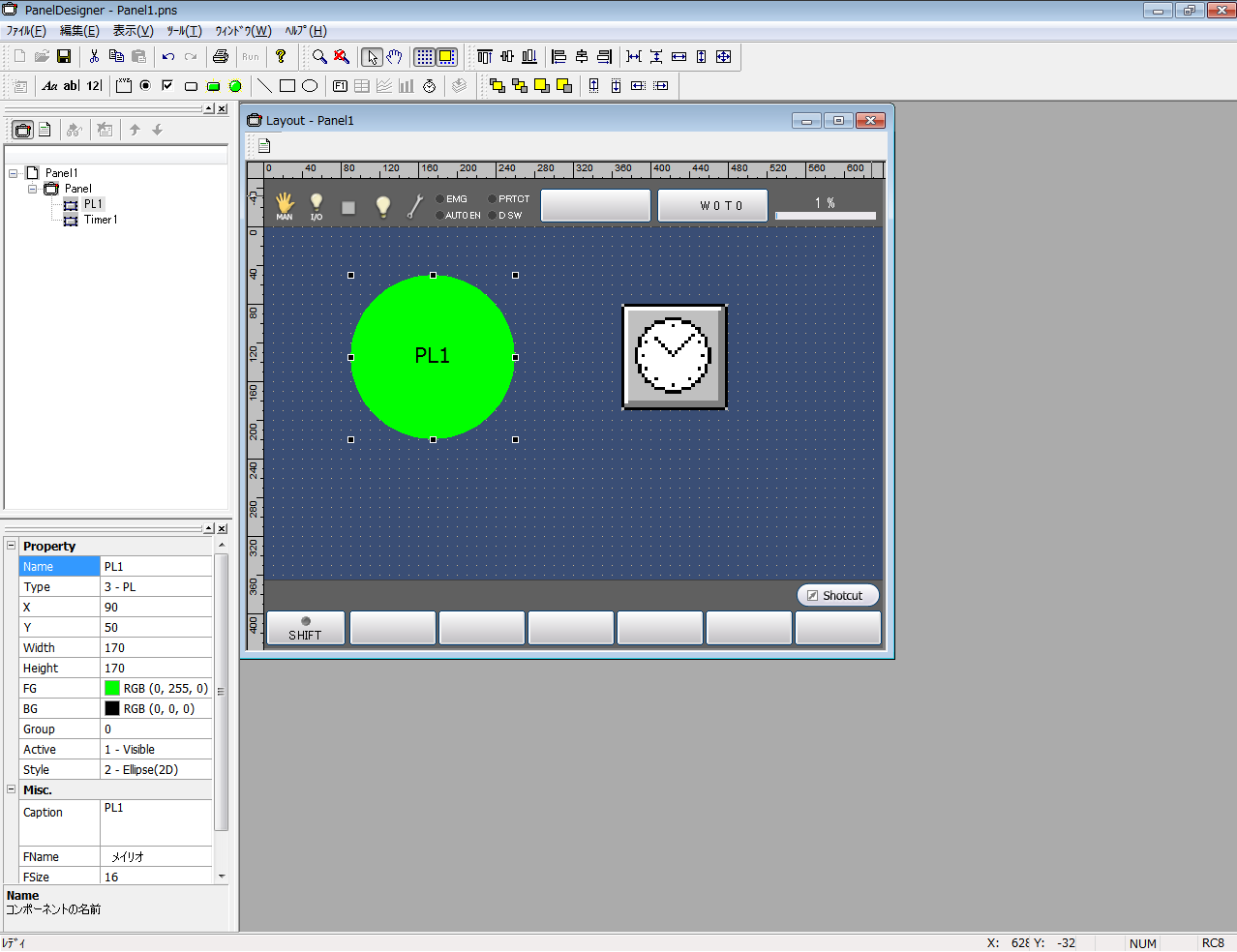The image size is (1237, 952).
Task: Select the radio button component tool
Action: tap(145, 86)
